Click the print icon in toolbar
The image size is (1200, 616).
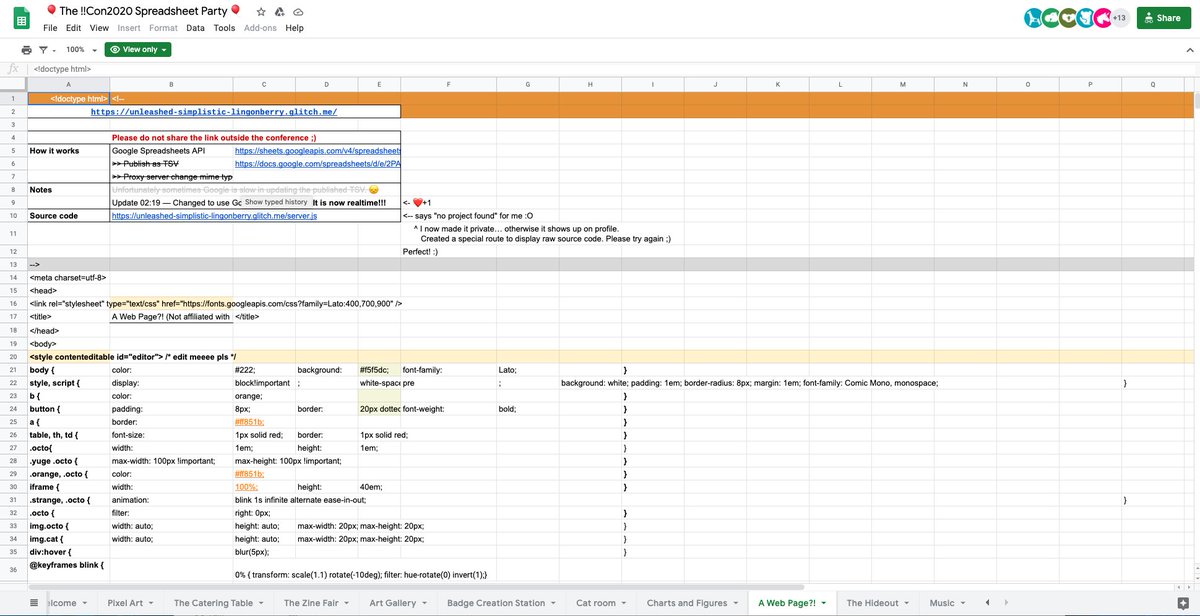(26, 49)
